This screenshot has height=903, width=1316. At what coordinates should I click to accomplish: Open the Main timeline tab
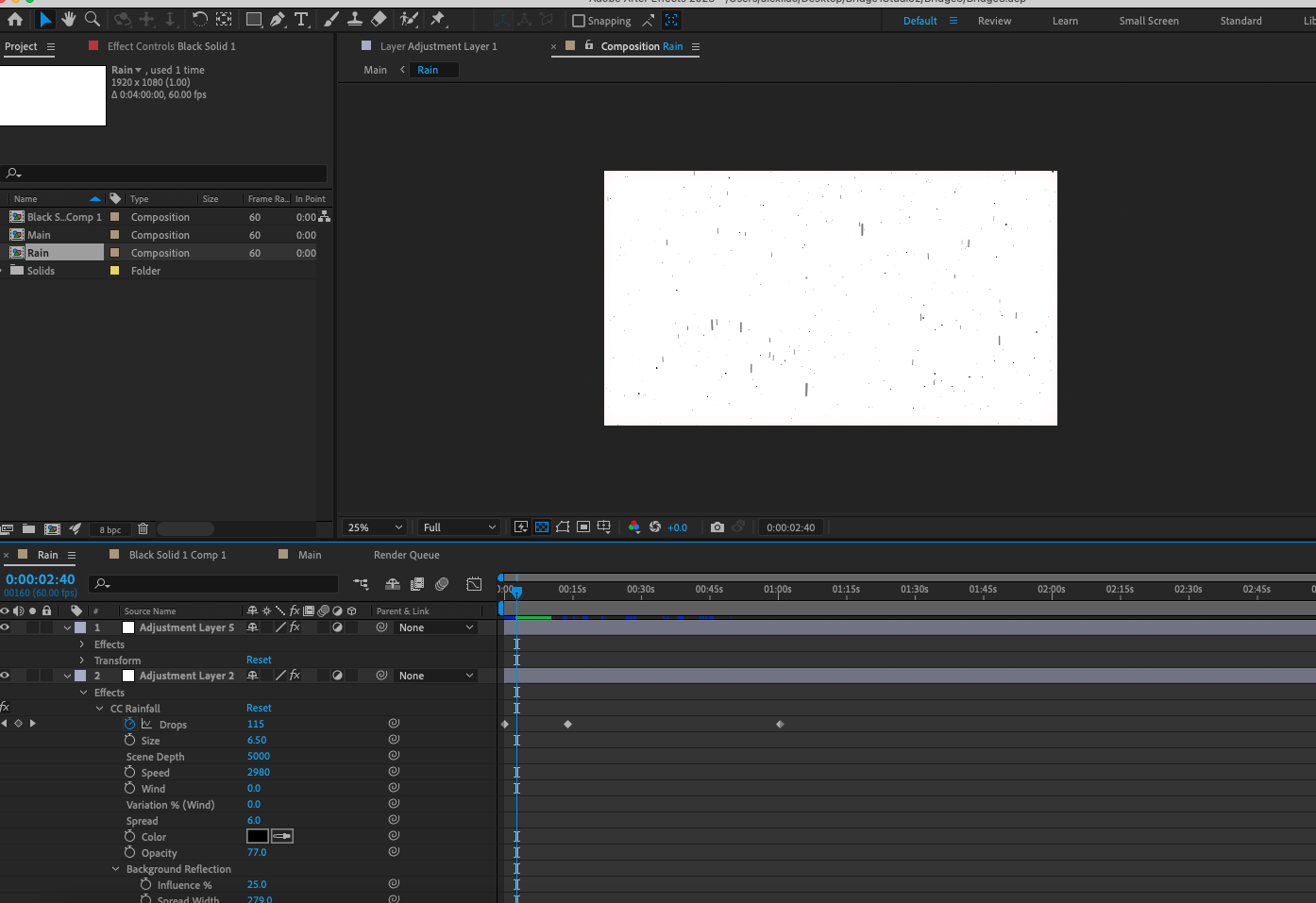310,555
